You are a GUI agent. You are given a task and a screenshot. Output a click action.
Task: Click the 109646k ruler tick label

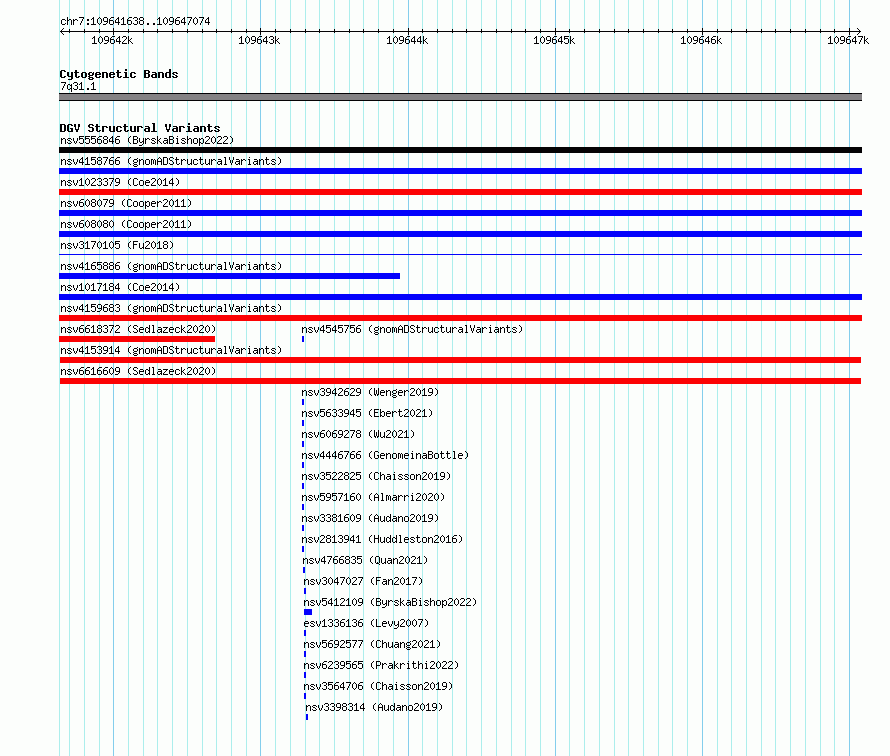click(x=701, y=40)
